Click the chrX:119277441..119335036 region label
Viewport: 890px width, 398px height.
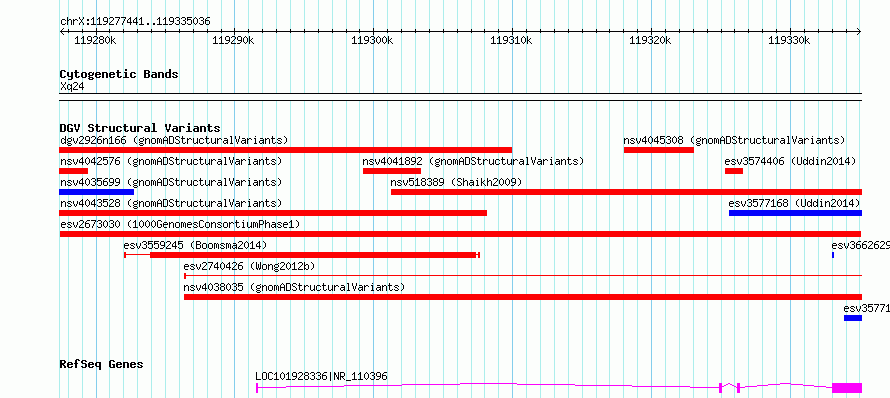[135, 22]
